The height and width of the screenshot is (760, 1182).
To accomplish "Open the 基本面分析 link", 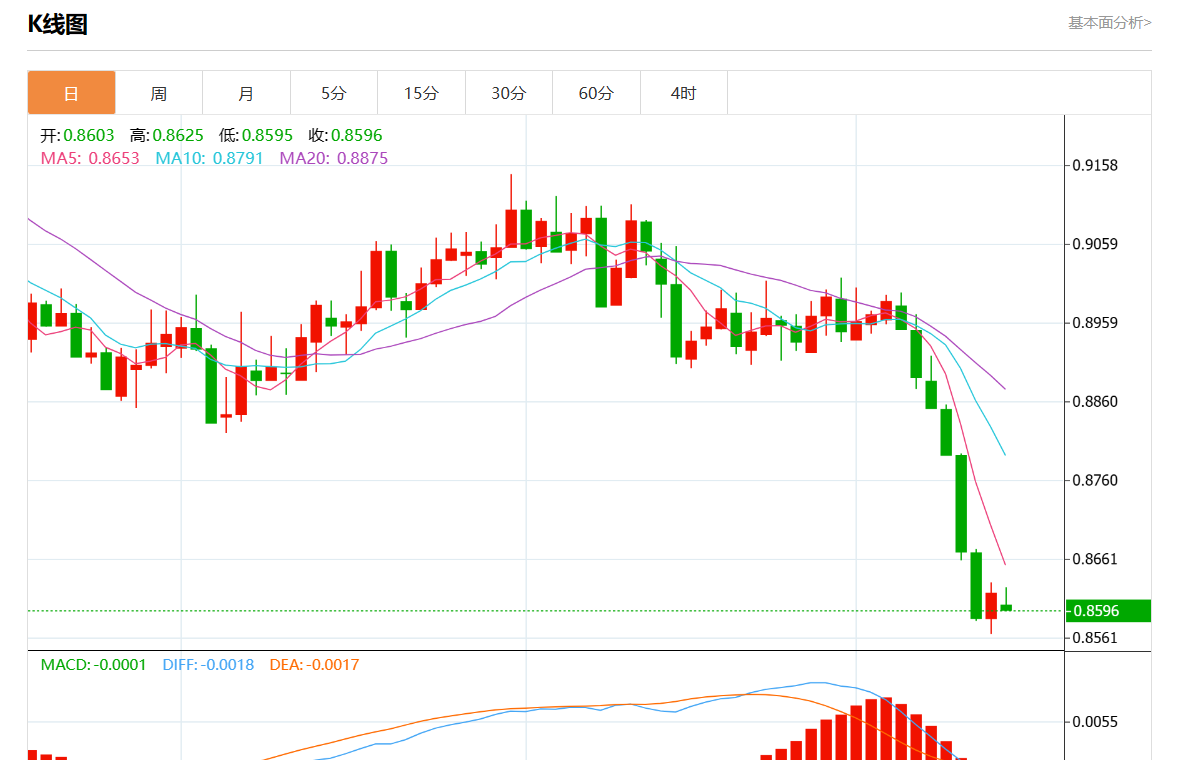I will click(1110, 23).
